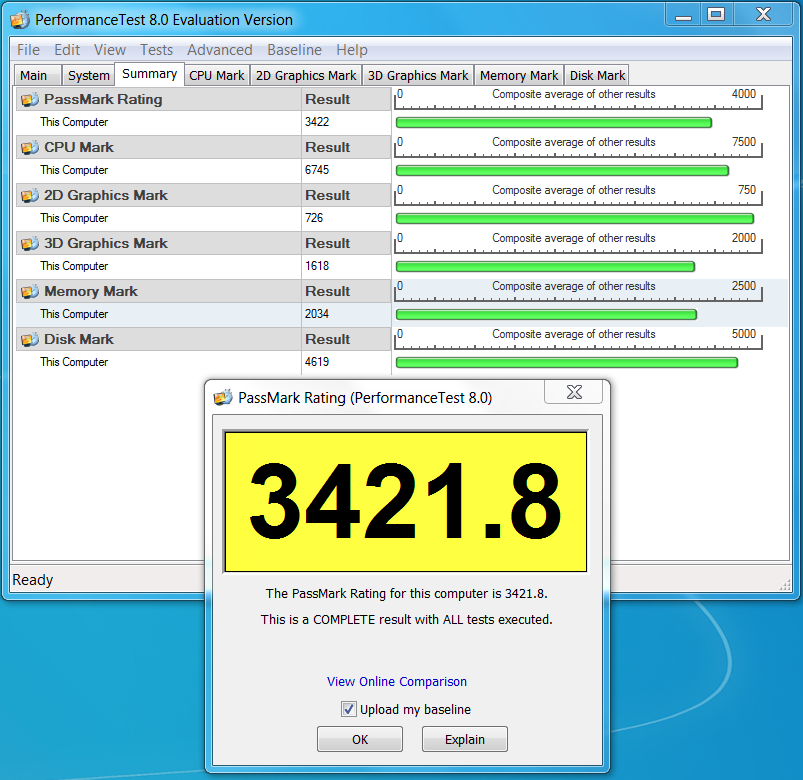Open the 2D Graphics Mark tab
This screenshot has height=780, width=803.
(x=306, y=75)
